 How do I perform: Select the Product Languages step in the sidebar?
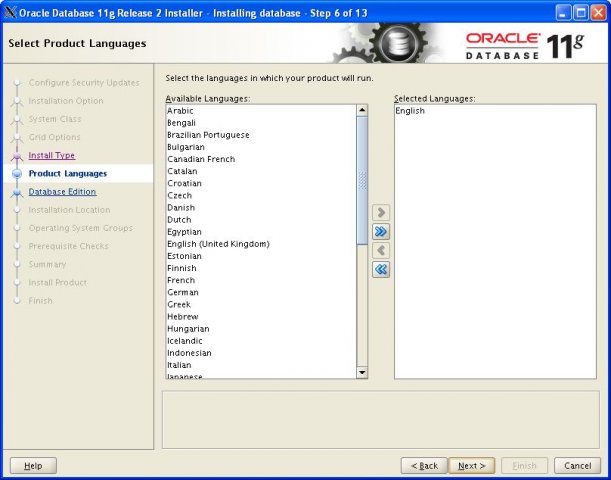68,173
